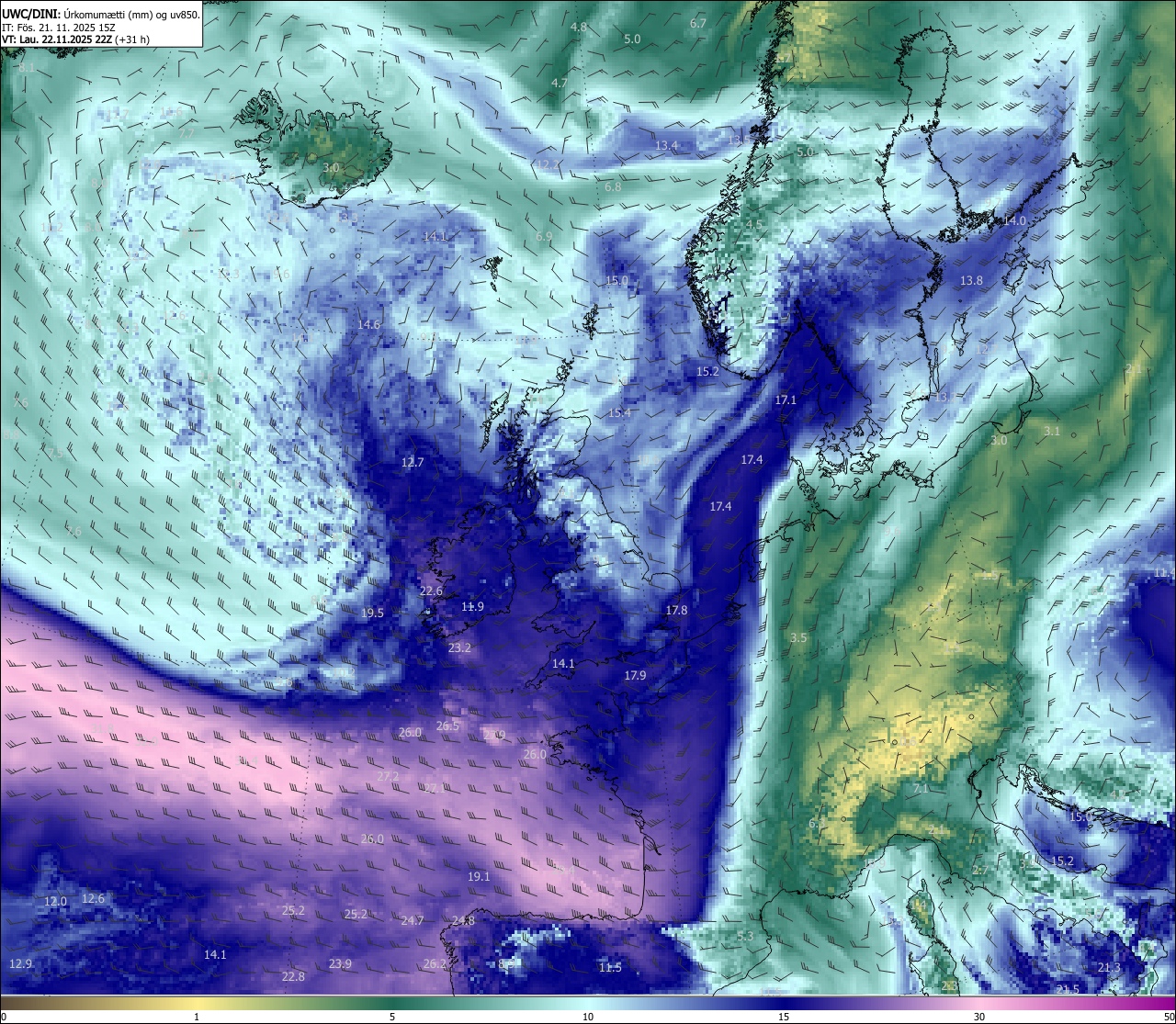Click the value 4.8 at the top of the map
Viewport: 1176px width, 1024px height.
pyautogui.click(x=579, y=28)
